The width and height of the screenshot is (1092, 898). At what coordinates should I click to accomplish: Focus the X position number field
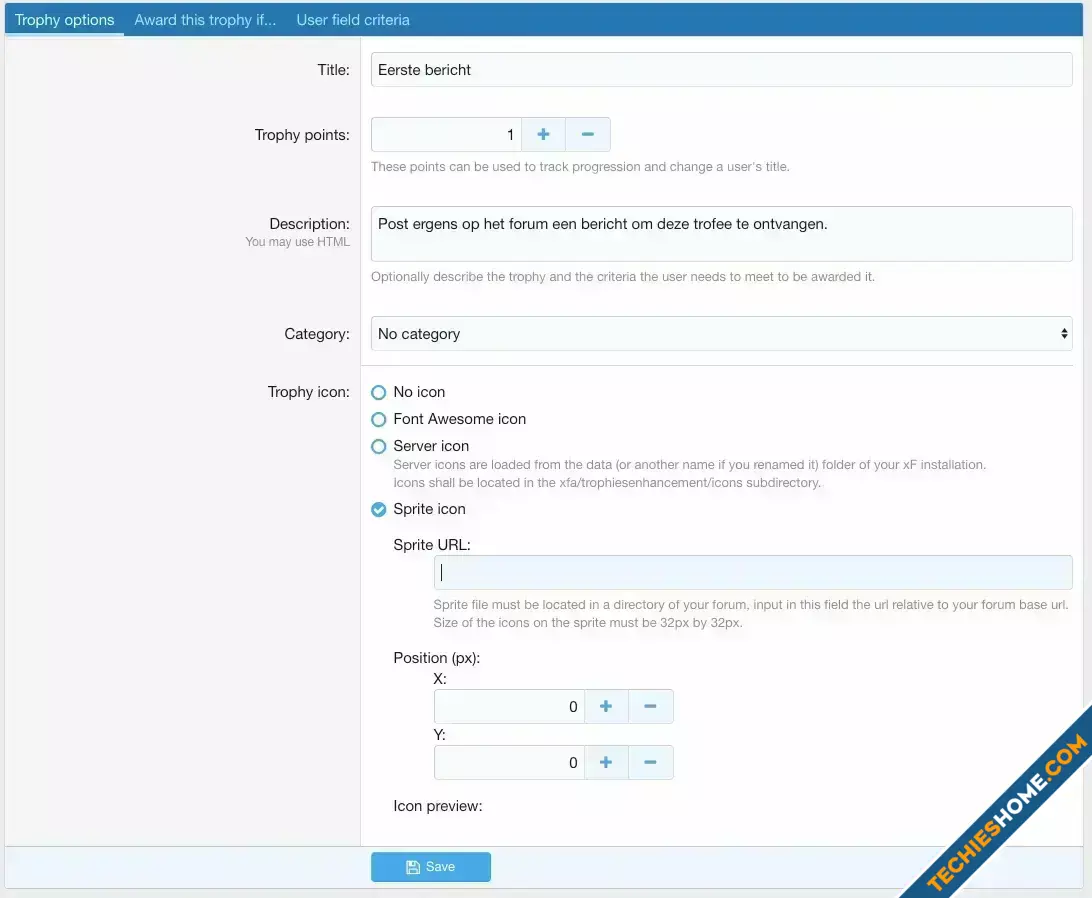(x=509, y=706)
